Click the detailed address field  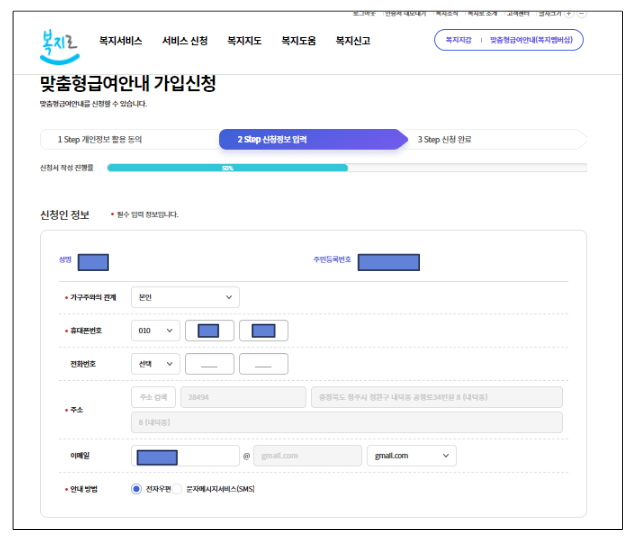[347, 422]
